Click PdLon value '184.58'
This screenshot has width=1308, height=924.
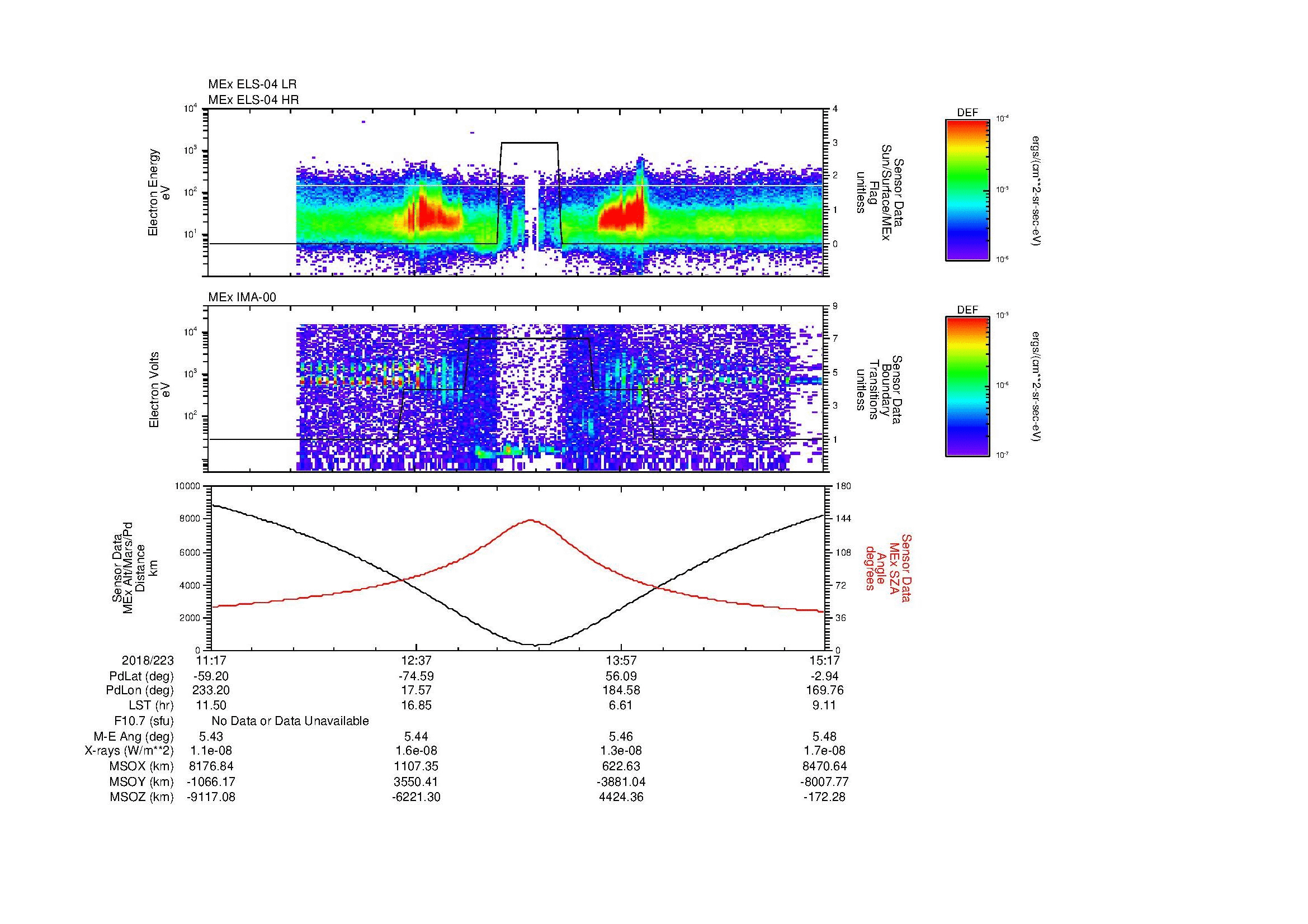621,690
